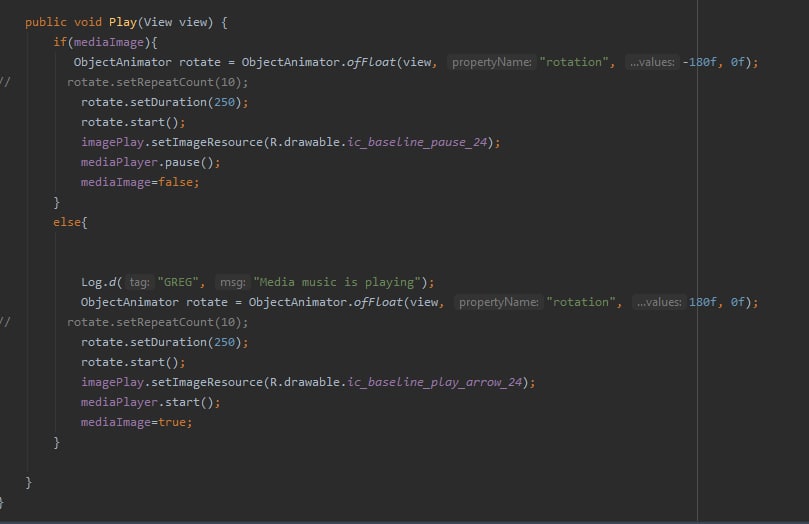Click the positive 180f value in else block
809x524 pixels.
tap(703, 302)
